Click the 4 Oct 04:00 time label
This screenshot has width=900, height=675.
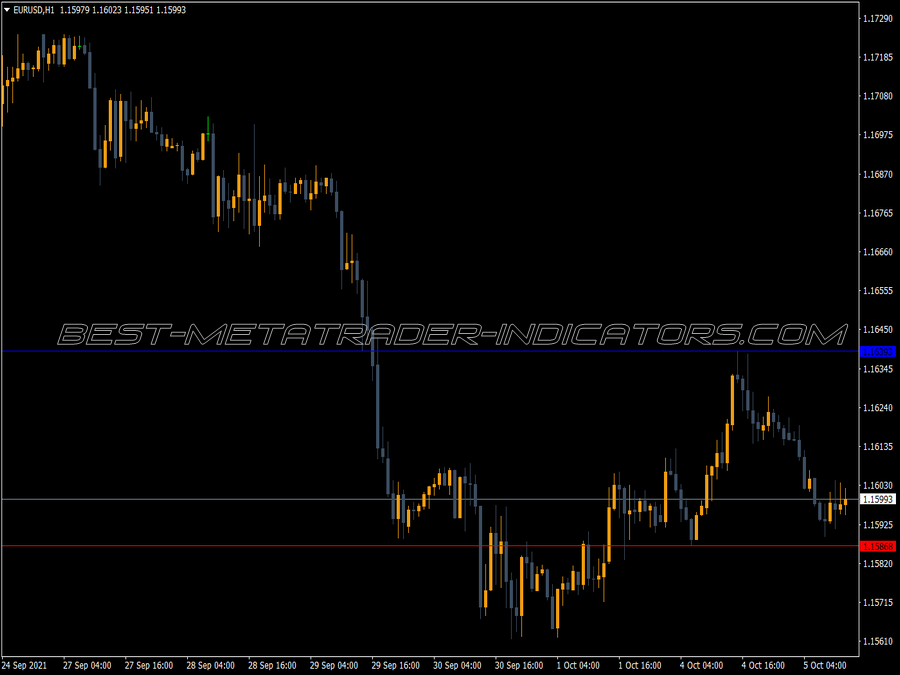(x=701, y=665)
